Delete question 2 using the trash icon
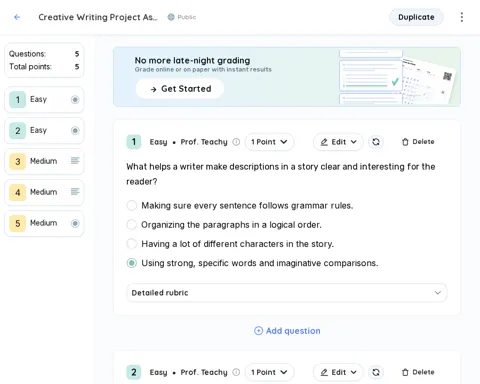 [418, 372]
